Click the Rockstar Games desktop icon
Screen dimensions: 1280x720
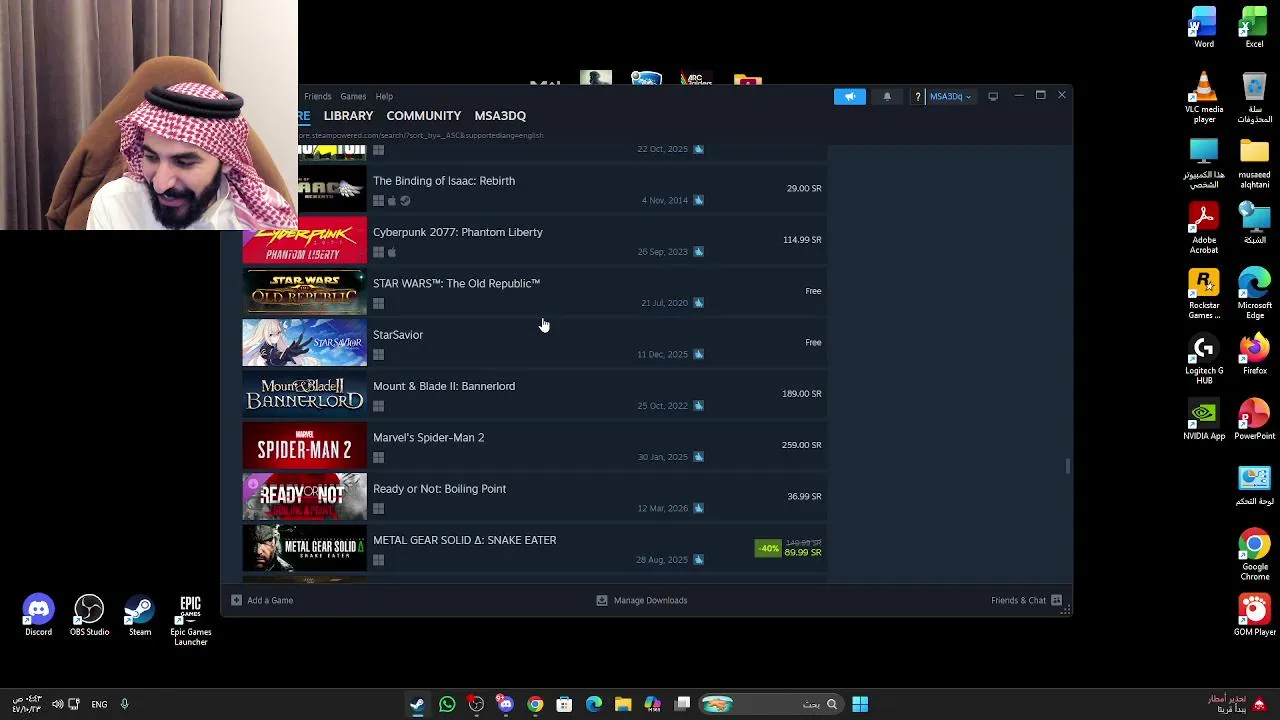[x=1204, y=294]
